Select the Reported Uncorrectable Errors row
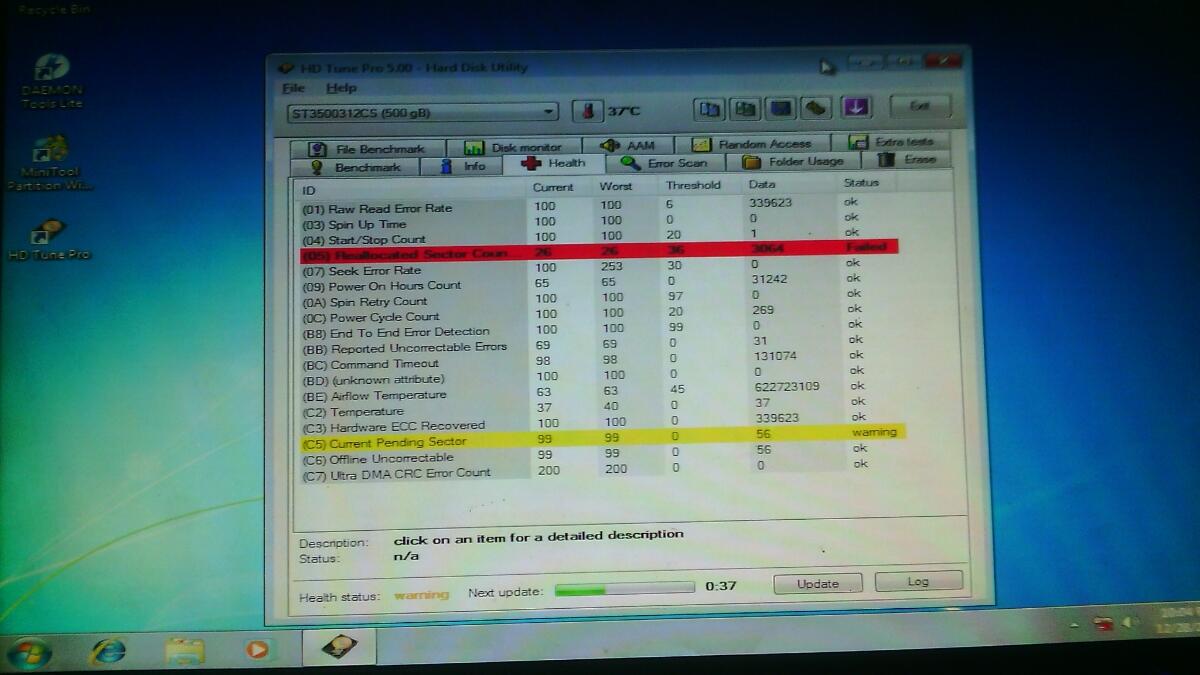The image size is (1200, 675). point(599,346)
